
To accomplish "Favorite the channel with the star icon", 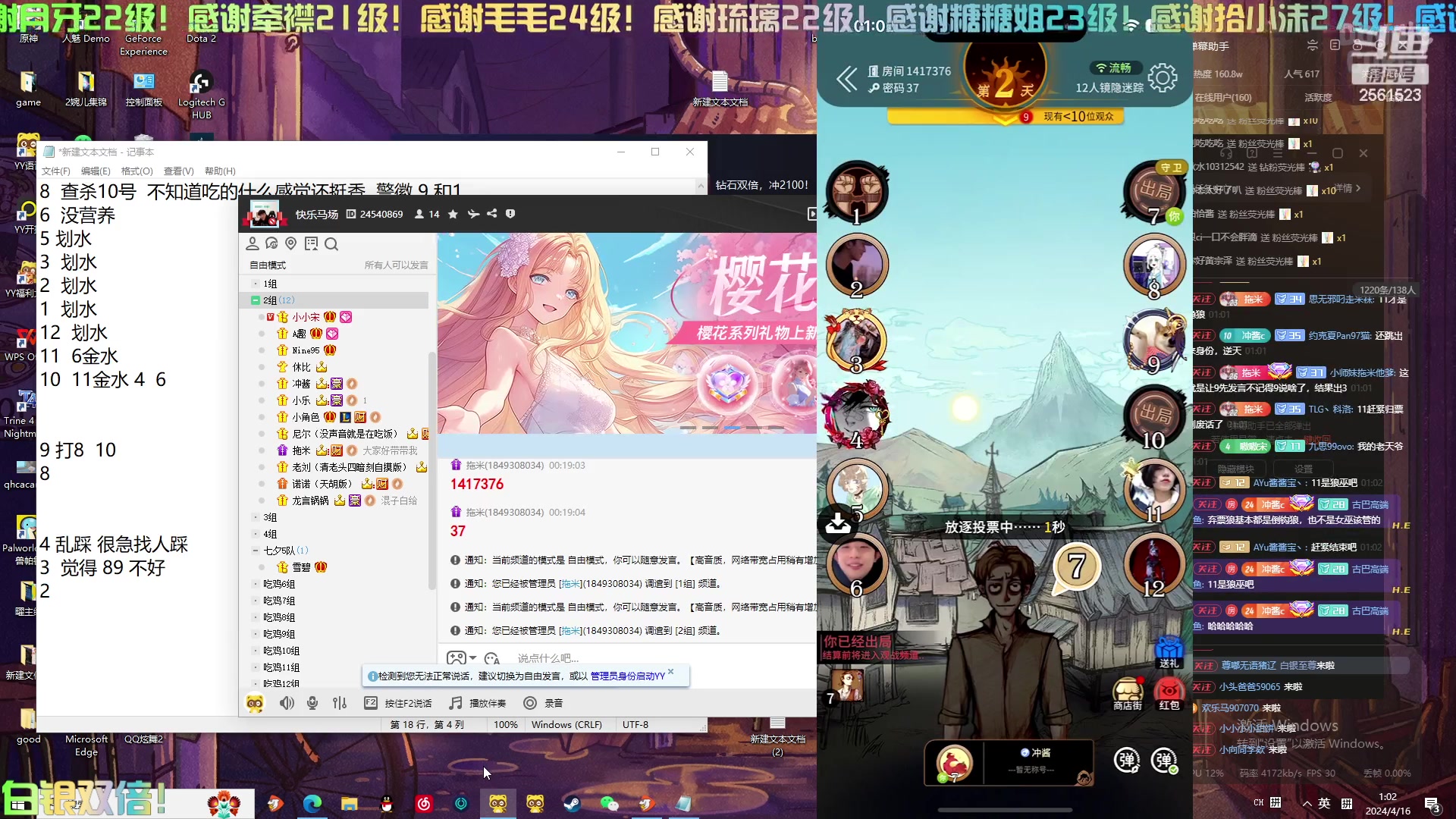I will (453, 214).
